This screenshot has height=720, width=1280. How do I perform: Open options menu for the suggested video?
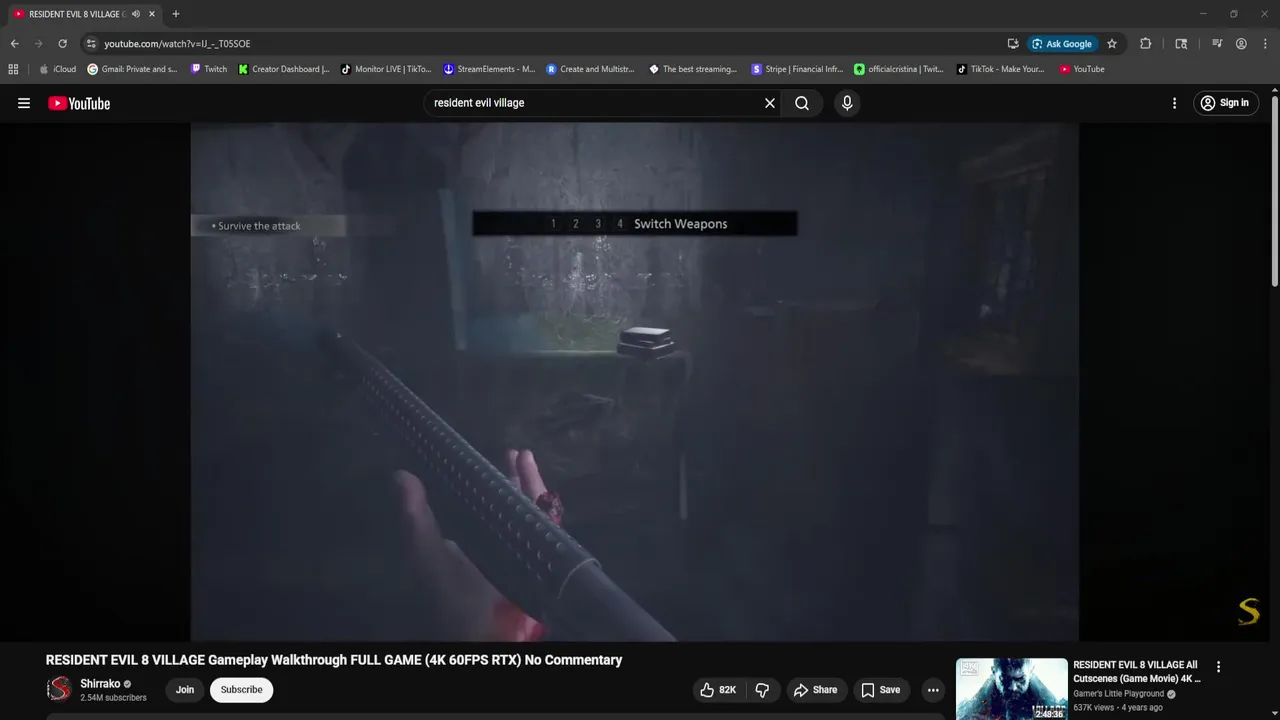1218,667
